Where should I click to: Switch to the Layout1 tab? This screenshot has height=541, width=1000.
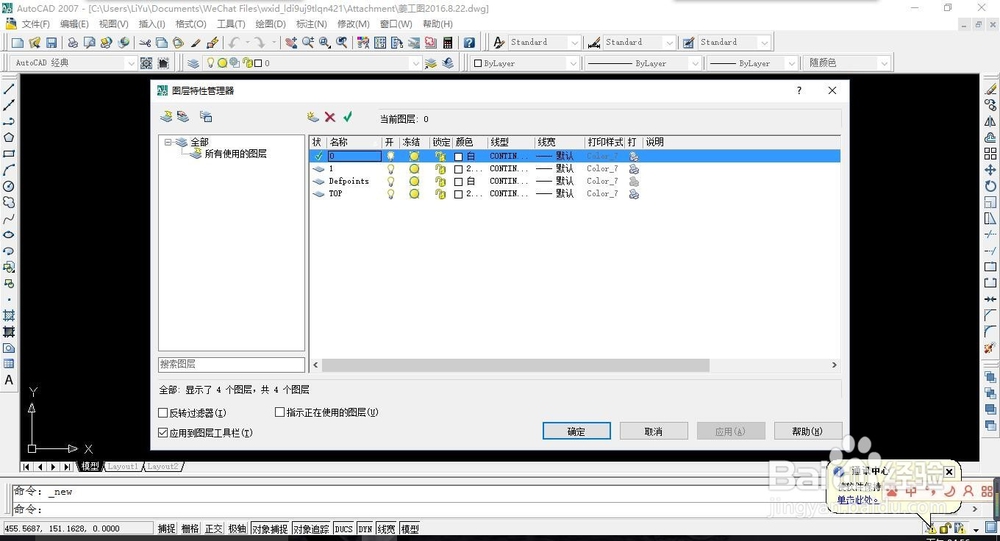(122, 466)
